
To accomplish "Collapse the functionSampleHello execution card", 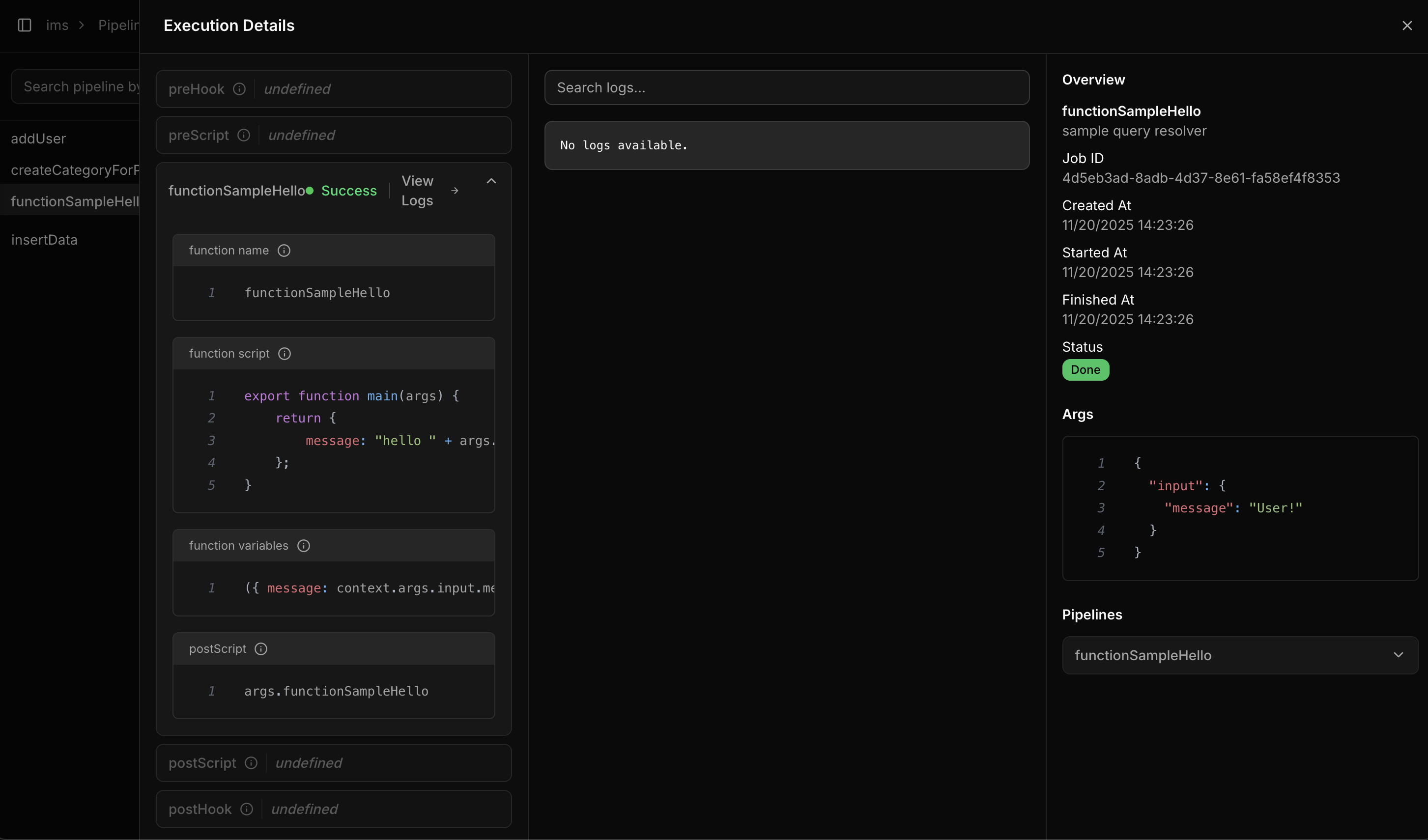I will [x=491, y=181].
